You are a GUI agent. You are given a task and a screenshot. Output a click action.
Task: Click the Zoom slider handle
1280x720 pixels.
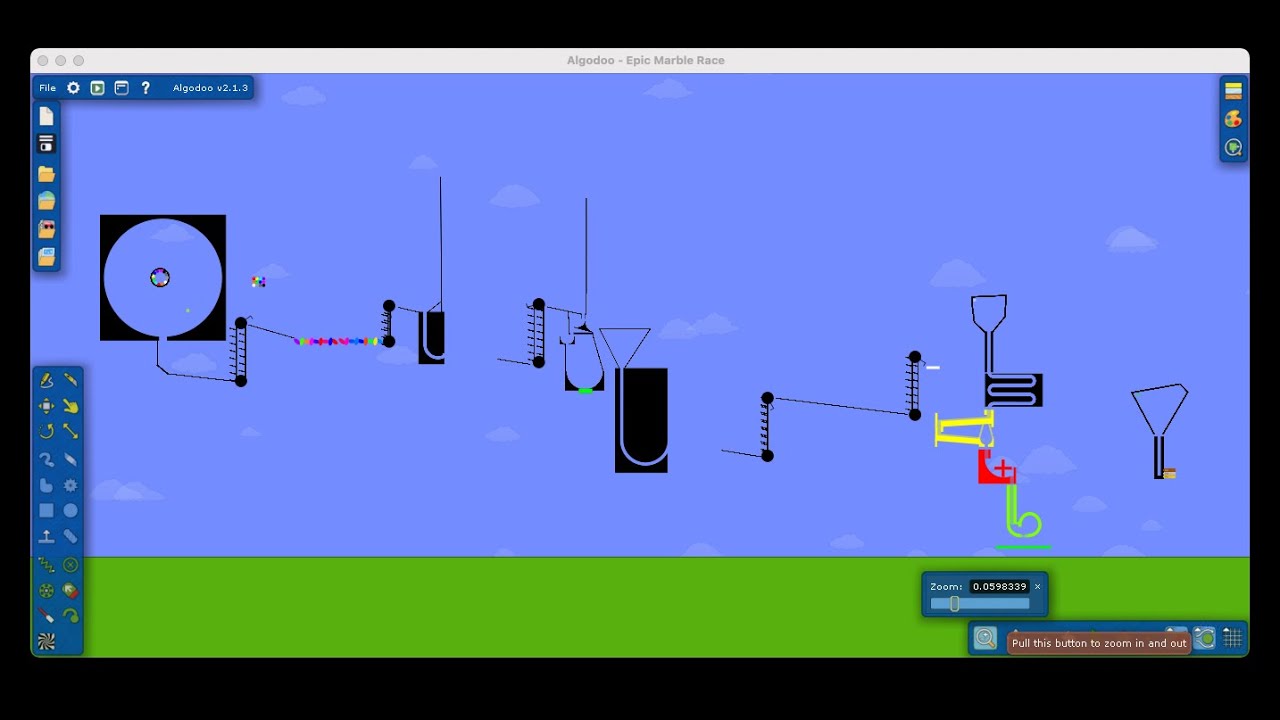click(954, 604)
